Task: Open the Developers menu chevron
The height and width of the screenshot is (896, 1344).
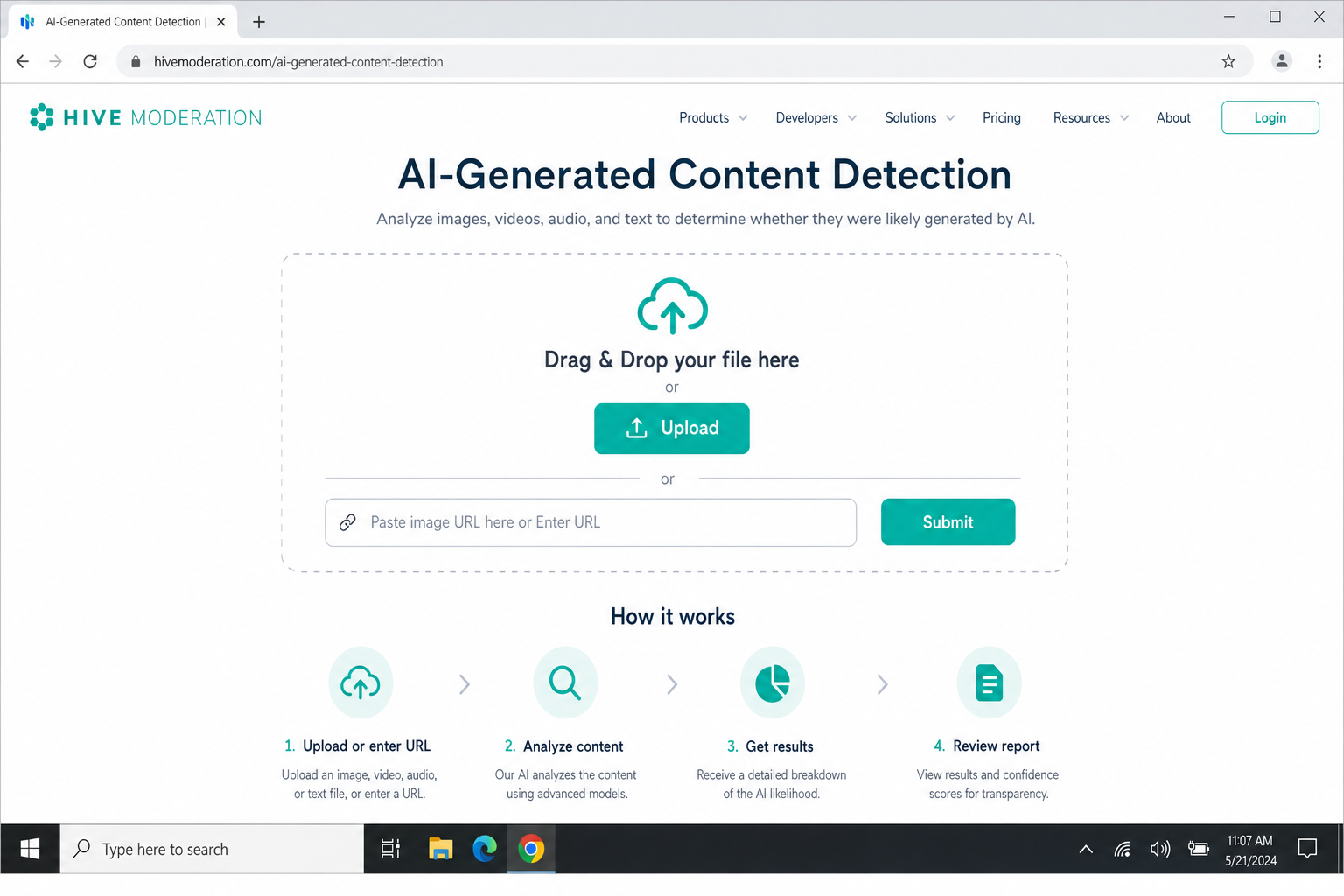Action: (x=851, y=117)
